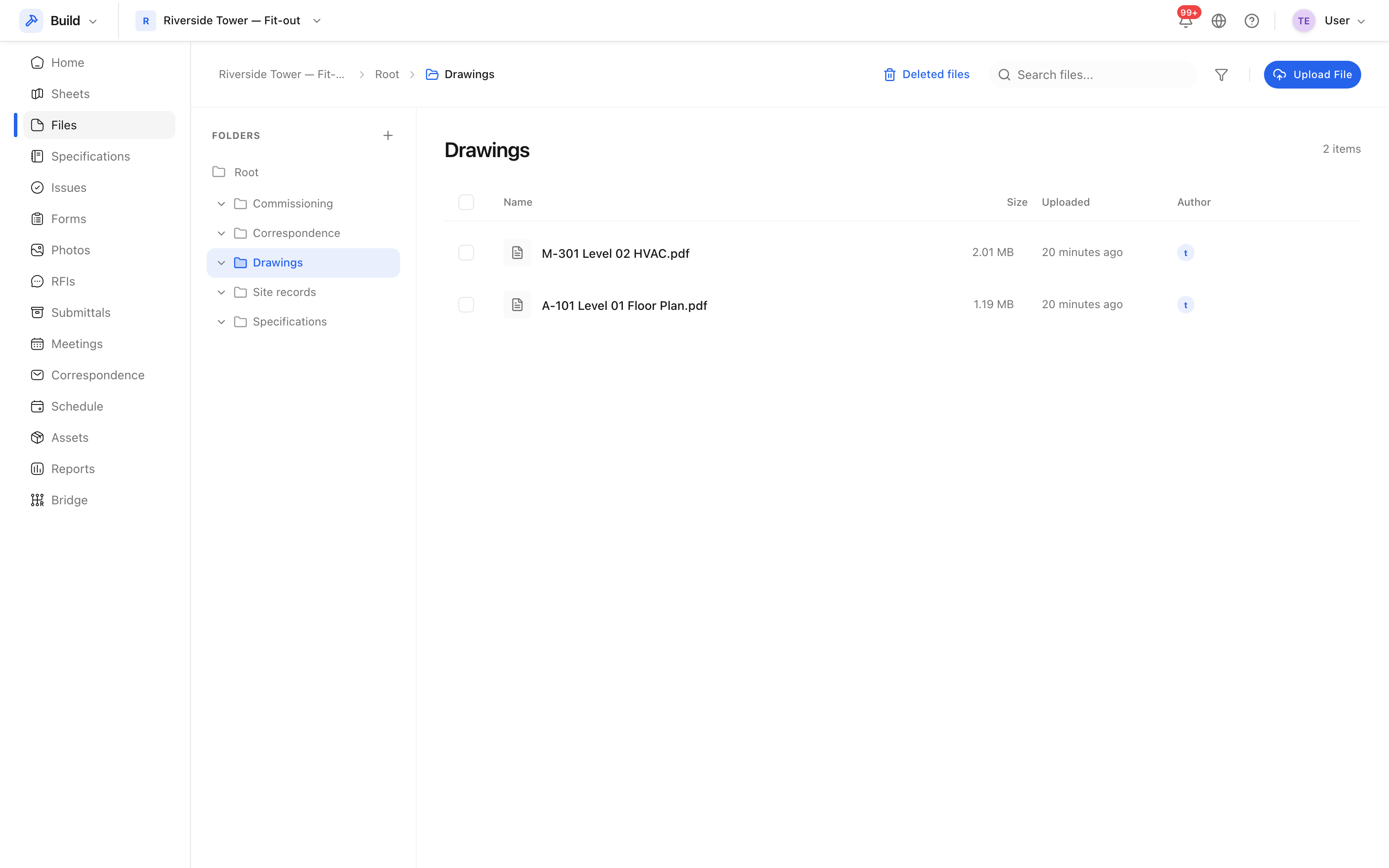Open the User account dropdown
The image size is (1389, 868).
1328,21
